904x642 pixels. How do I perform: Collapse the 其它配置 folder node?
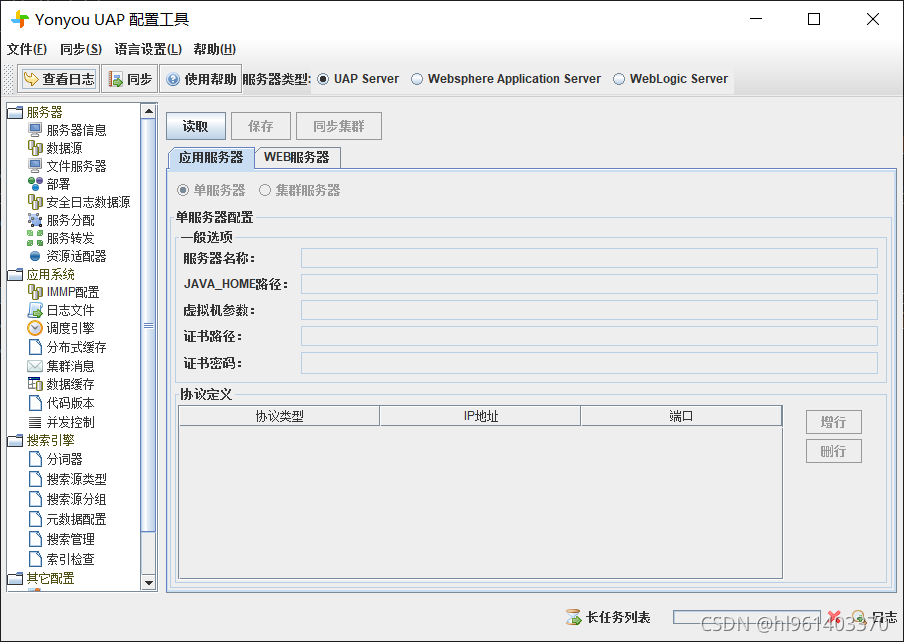(15, 578)
